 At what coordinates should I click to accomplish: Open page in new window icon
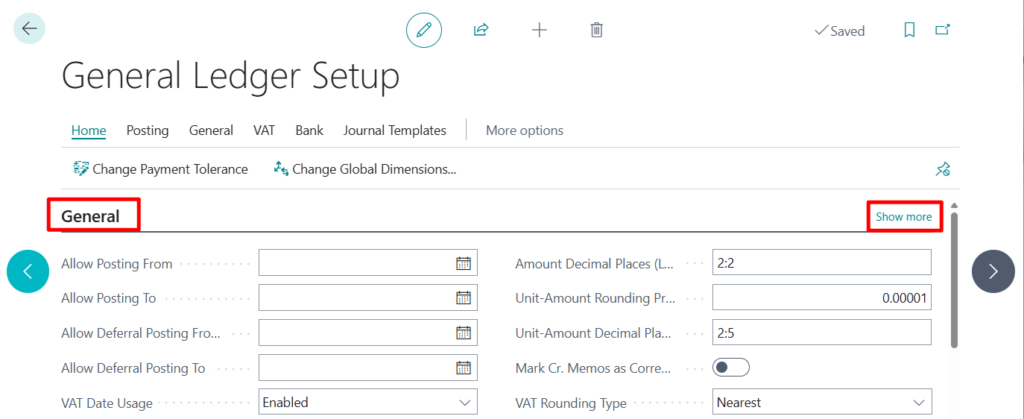pos(942,30)
